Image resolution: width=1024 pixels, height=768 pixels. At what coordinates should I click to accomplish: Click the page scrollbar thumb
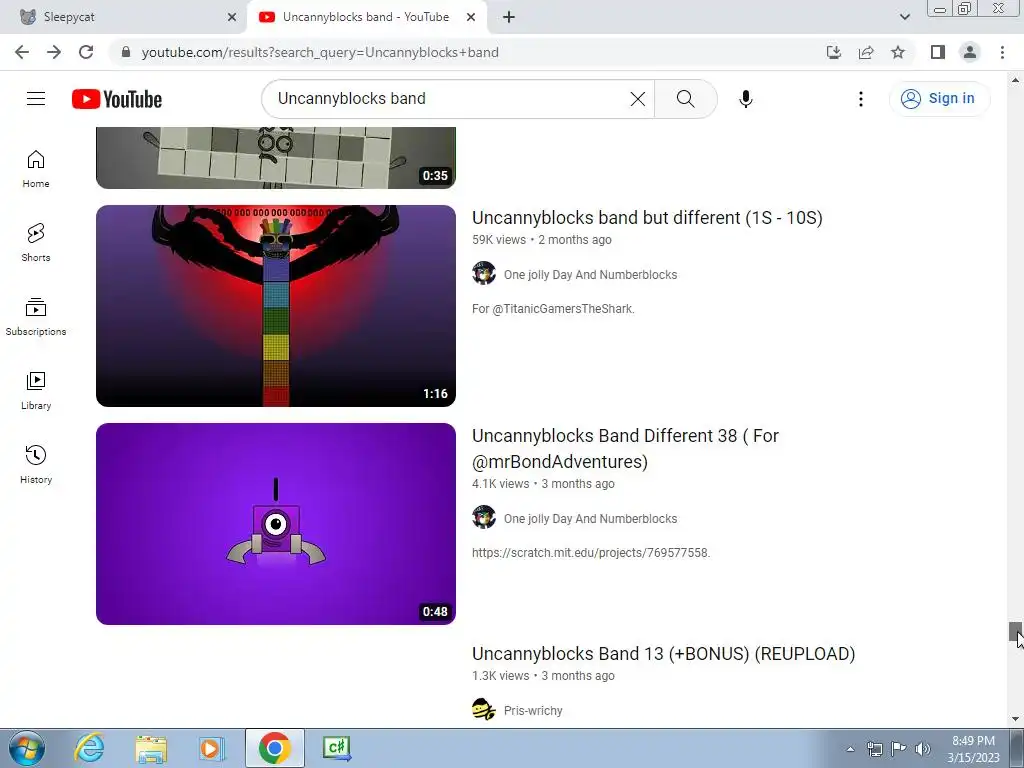coord(1015,632)
